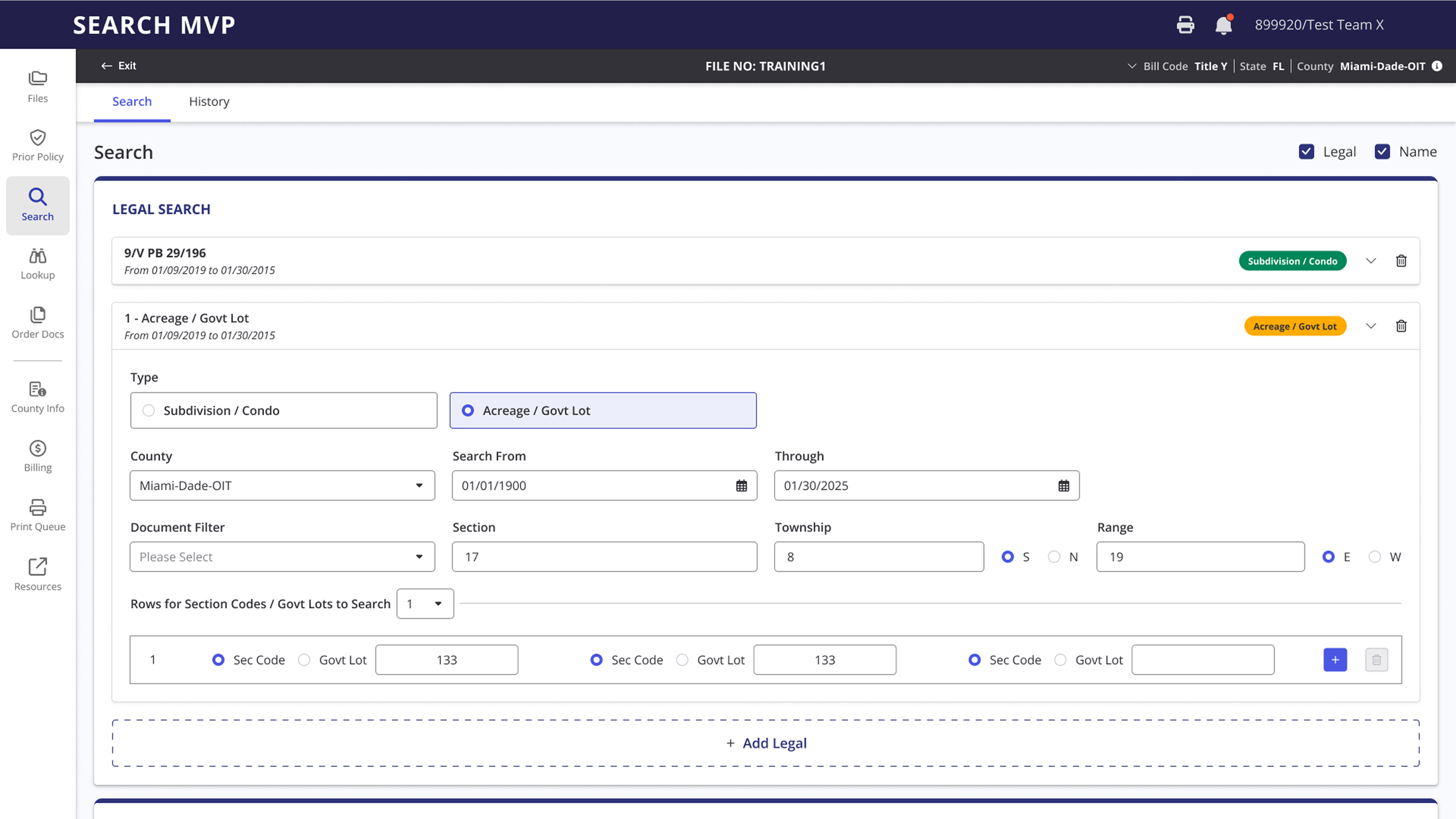Uncheck the Legal checkbox
The height and width of the screenshot is (819, 1456).
[x=1306, y=152]
